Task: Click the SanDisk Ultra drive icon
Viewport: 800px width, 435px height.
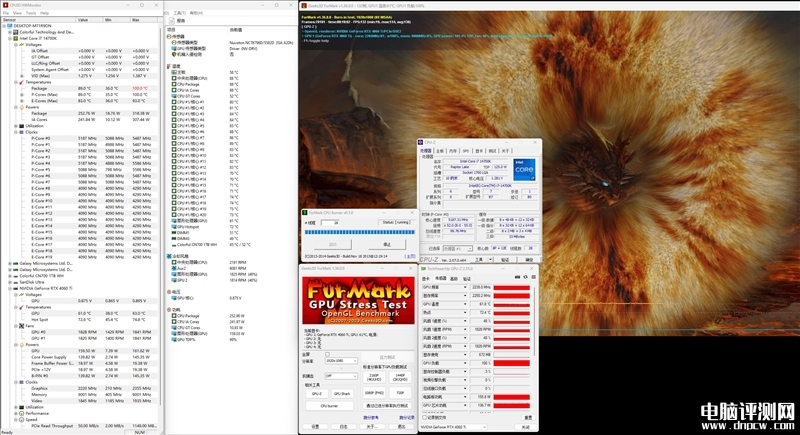Action: pos(16,282)
